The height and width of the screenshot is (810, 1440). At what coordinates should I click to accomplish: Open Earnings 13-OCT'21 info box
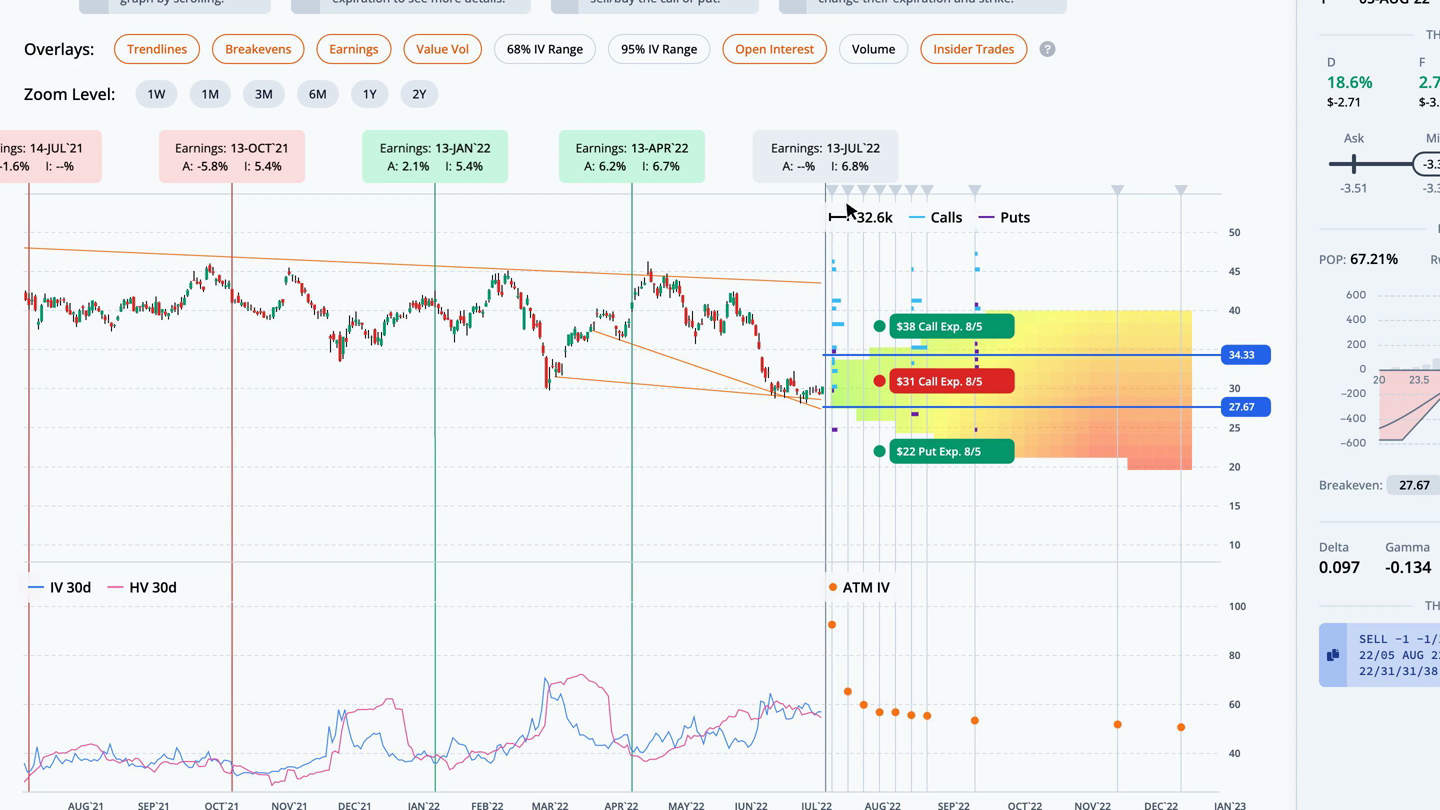[232, 157]
